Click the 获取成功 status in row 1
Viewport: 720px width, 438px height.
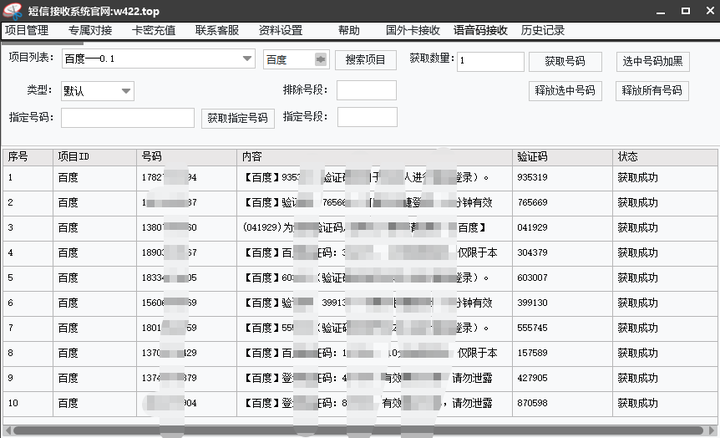[638, 178]
